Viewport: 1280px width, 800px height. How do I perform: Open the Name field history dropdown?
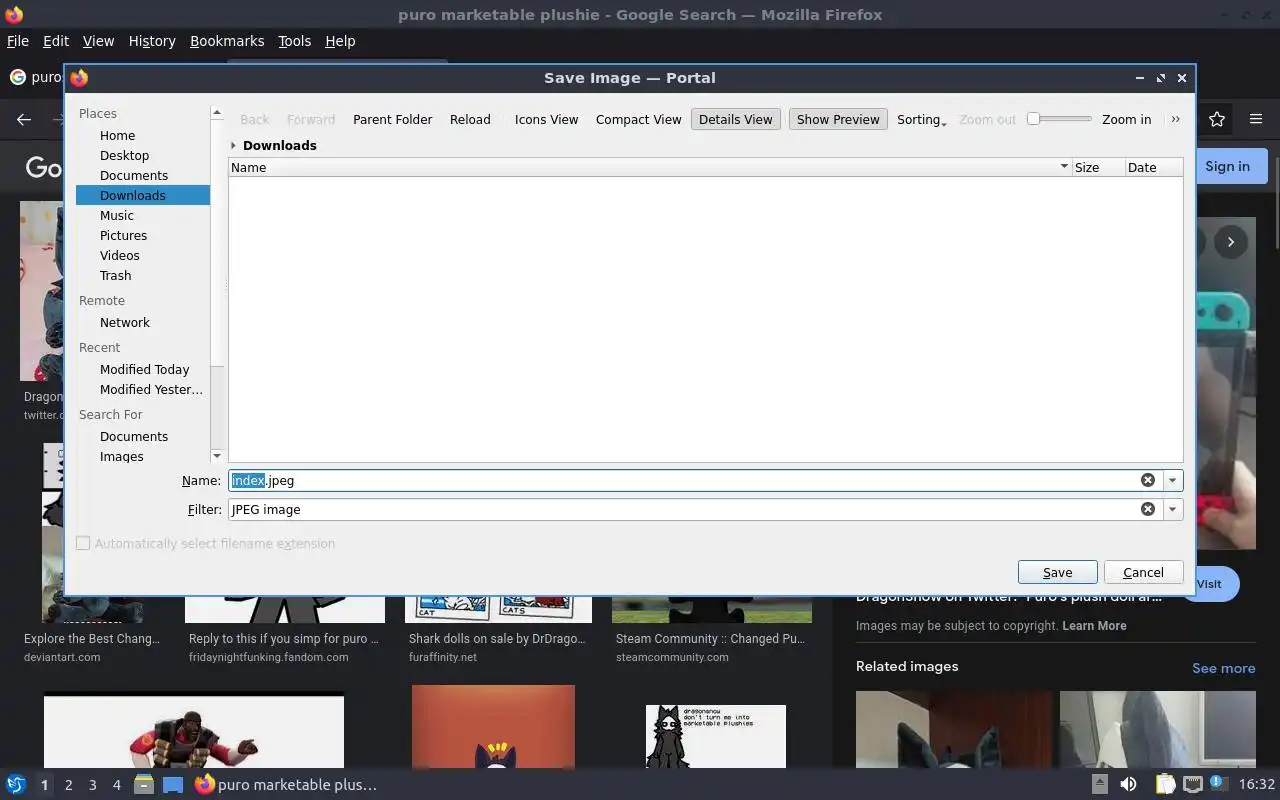tap(1172, 480)
